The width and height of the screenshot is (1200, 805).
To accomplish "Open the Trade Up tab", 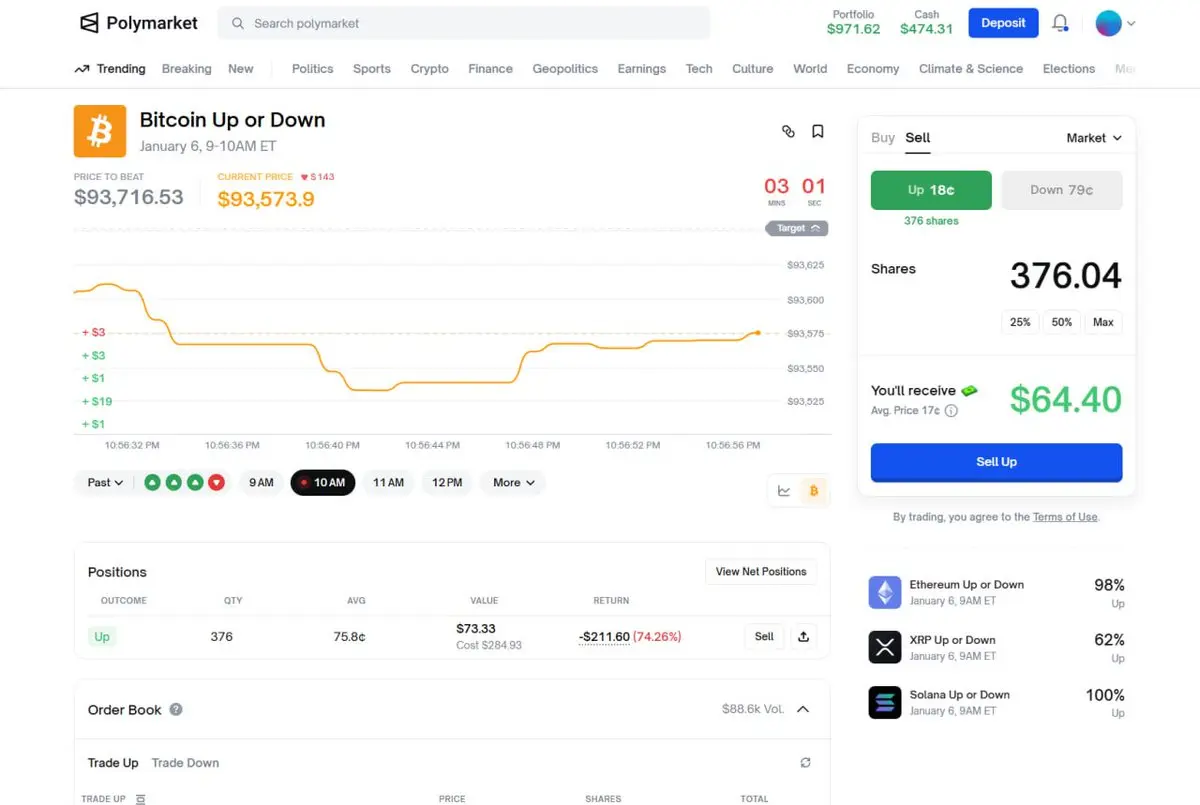I will [113, 763].
